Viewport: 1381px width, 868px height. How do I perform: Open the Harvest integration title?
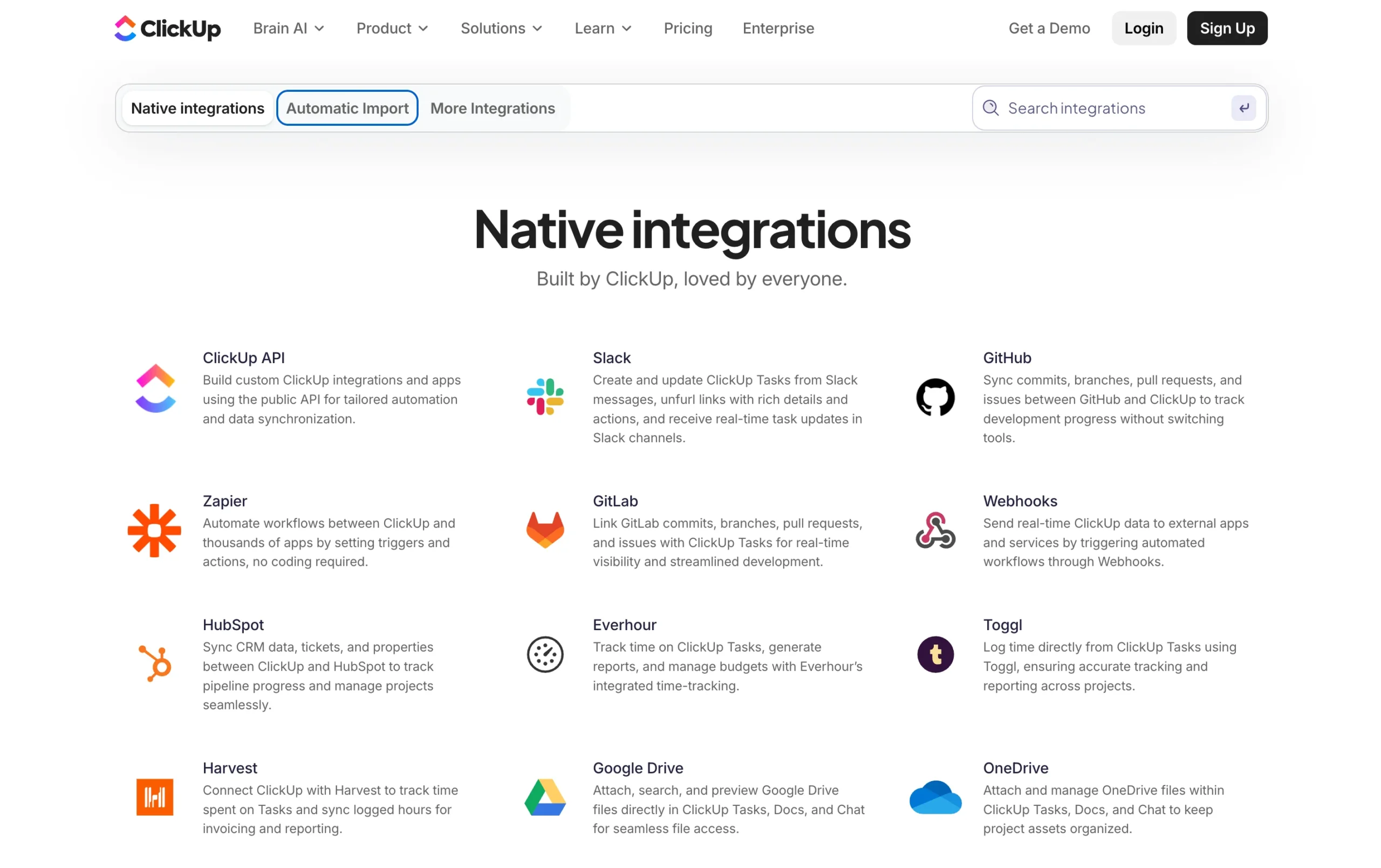click(229, 768)
